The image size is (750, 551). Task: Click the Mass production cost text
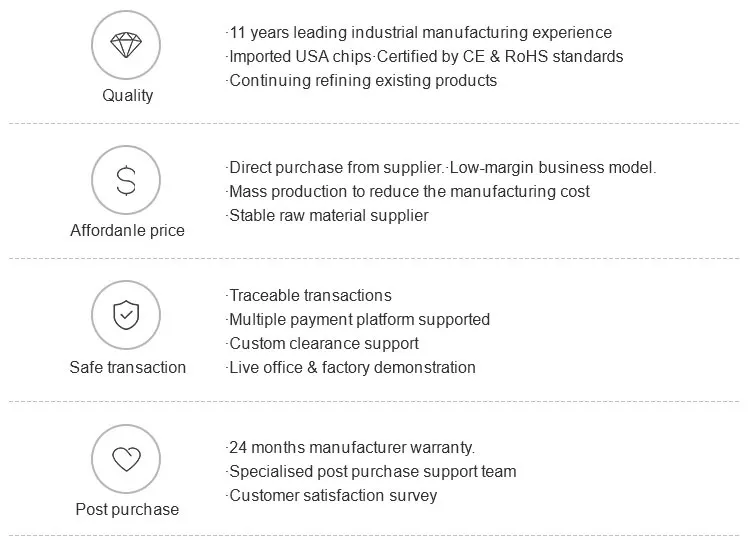click(409, 192)
